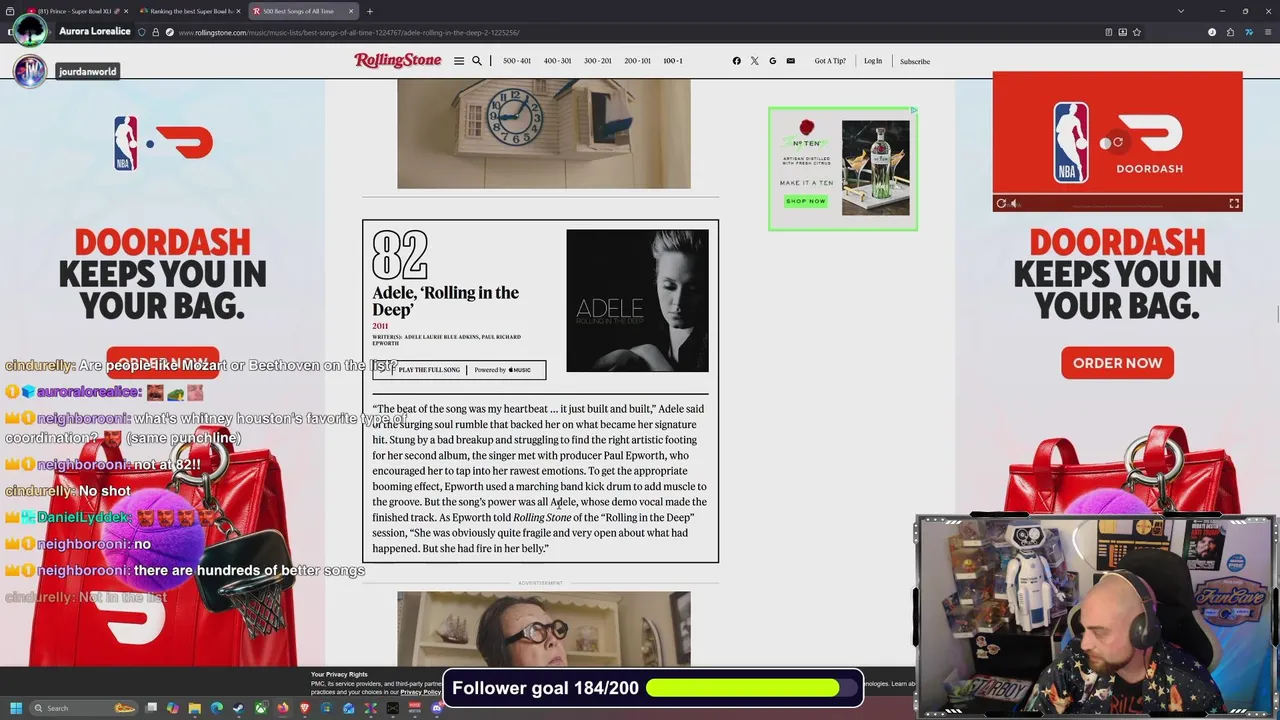The height and width of the screenshot is (720, 1280).
Task: Open the Xbox app on taskbar
Action: 261,708
